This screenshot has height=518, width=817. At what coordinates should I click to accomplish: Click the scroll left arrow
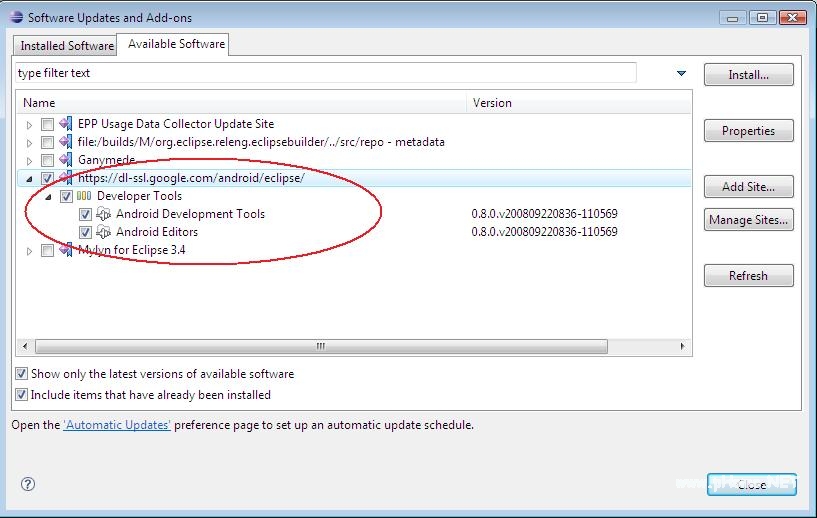click(25, 346)
